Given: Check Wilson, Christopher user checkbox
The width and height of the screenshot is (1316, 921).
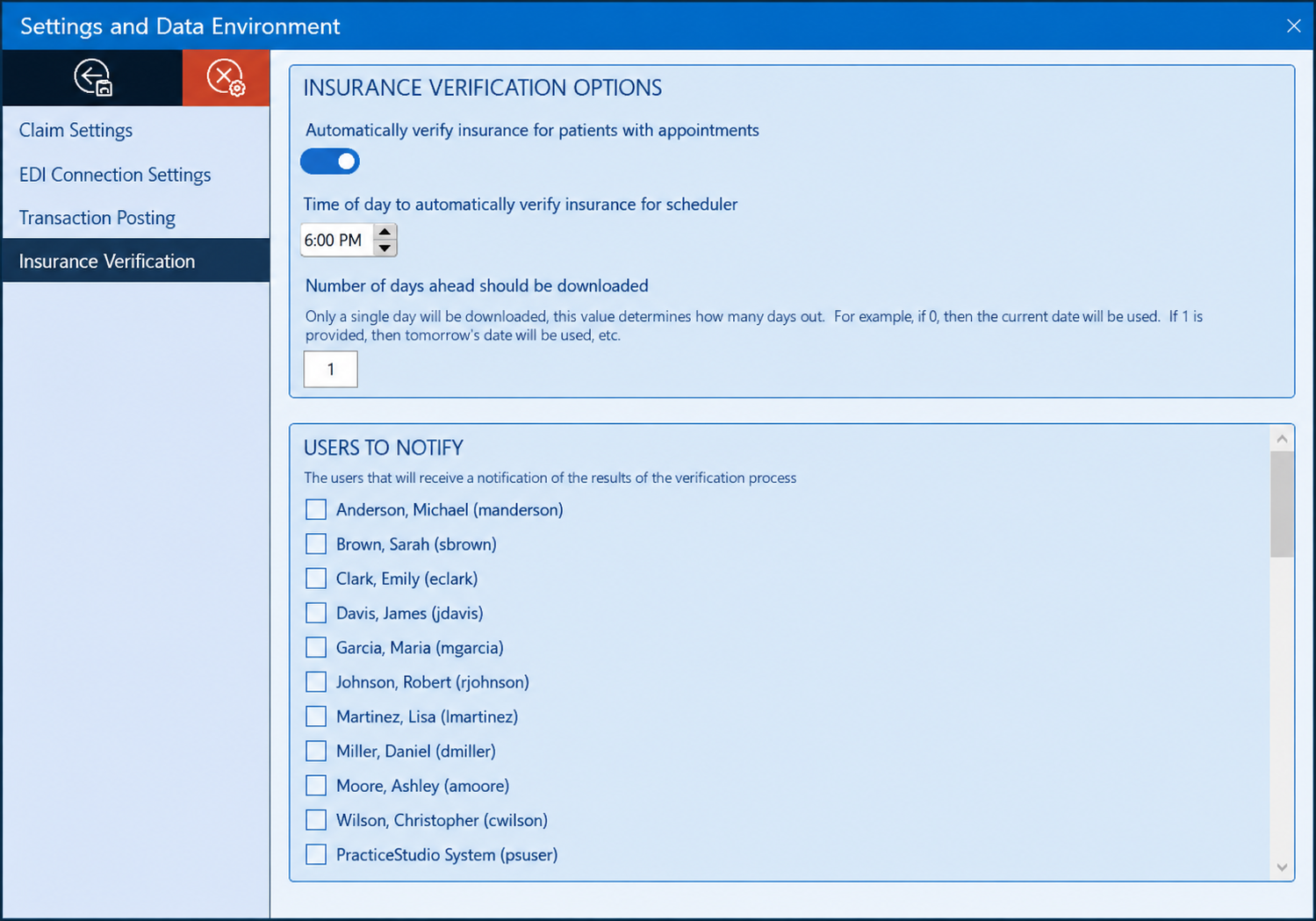Looking at the screenshot, I should (x=316, y=820).
